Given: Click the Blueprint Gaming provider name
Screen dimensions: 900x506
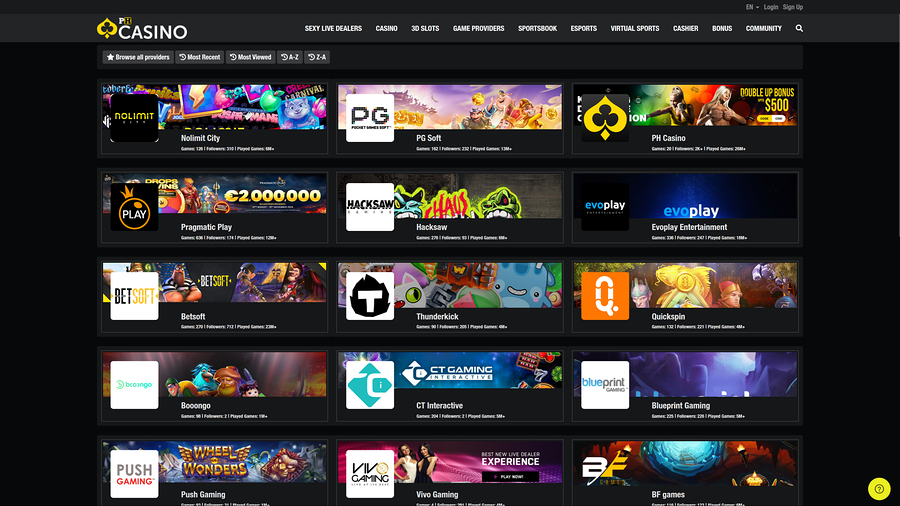Looking at the screenshot, I should [x=681, y=405].
